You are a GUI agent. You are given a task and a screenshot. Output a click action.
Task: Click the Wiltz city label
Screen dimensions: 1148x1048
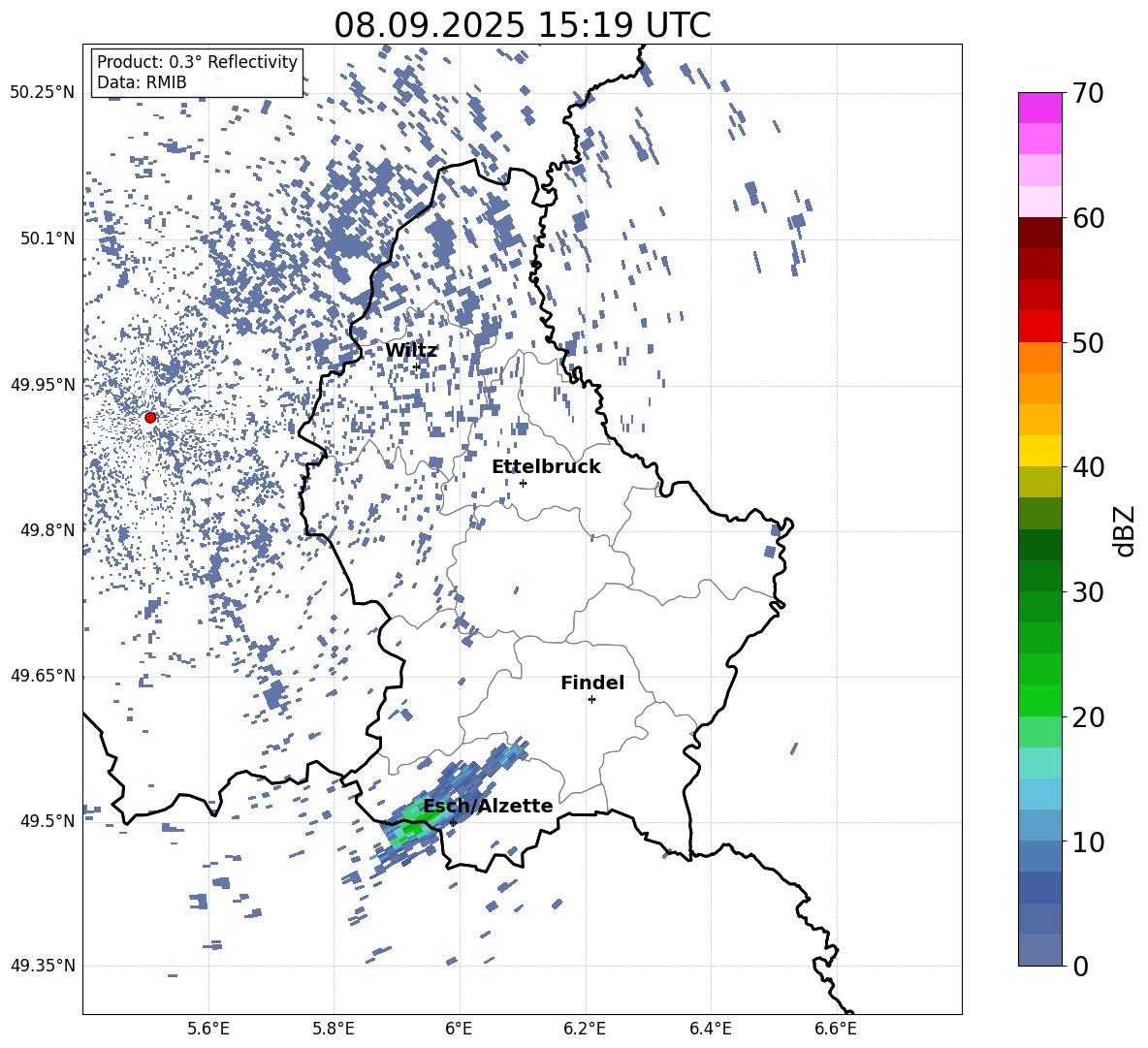click(411, 351)
